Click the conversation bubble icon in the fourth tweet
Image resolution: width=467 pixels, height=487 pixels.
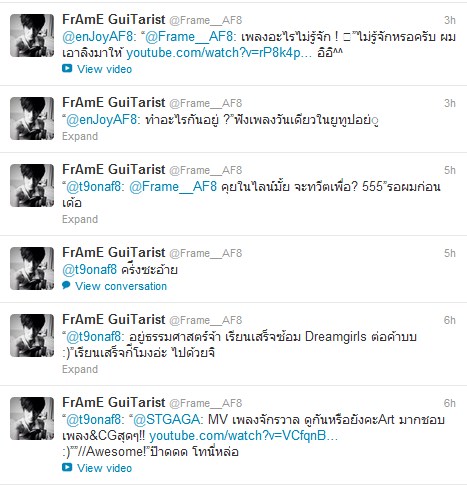66,285
